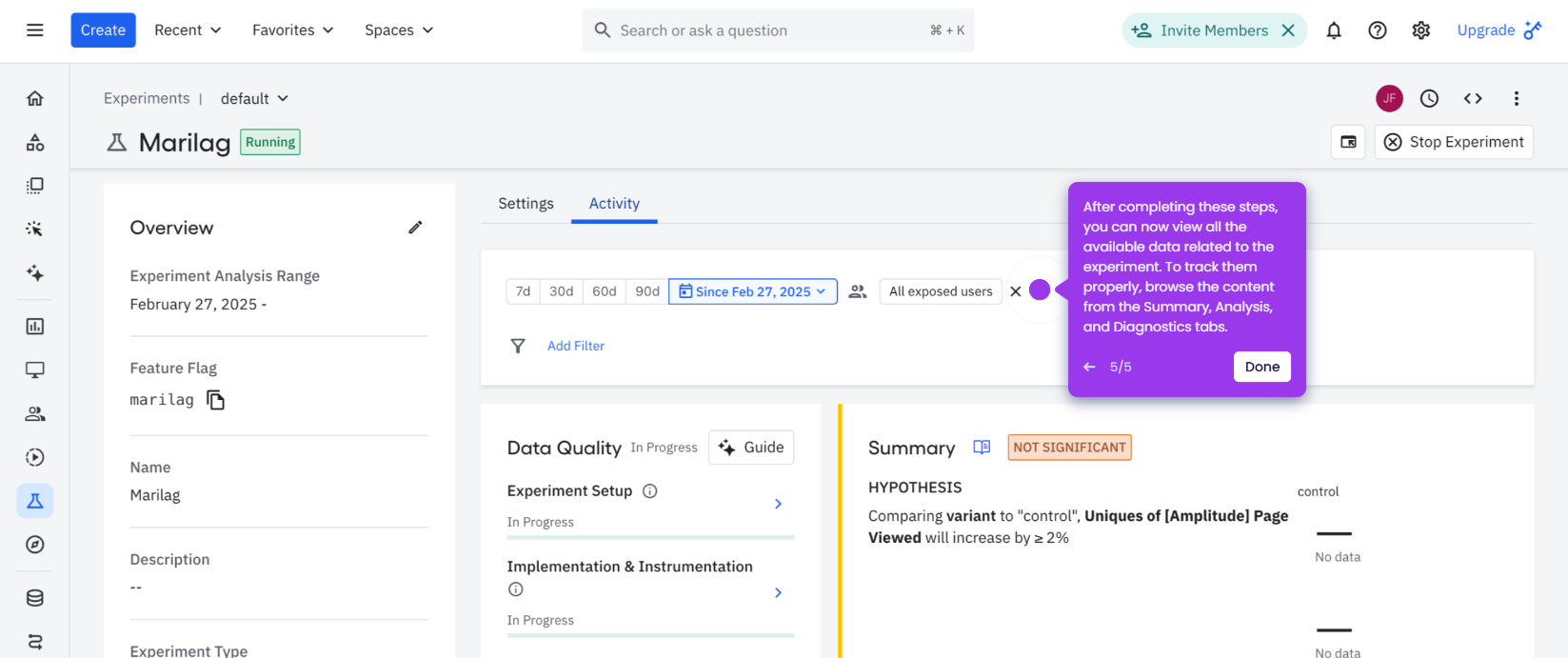This screenshot has width=1568, height=658.
Task: Open the Experiments flask icon in sidebar
Action: click(35, 501)
